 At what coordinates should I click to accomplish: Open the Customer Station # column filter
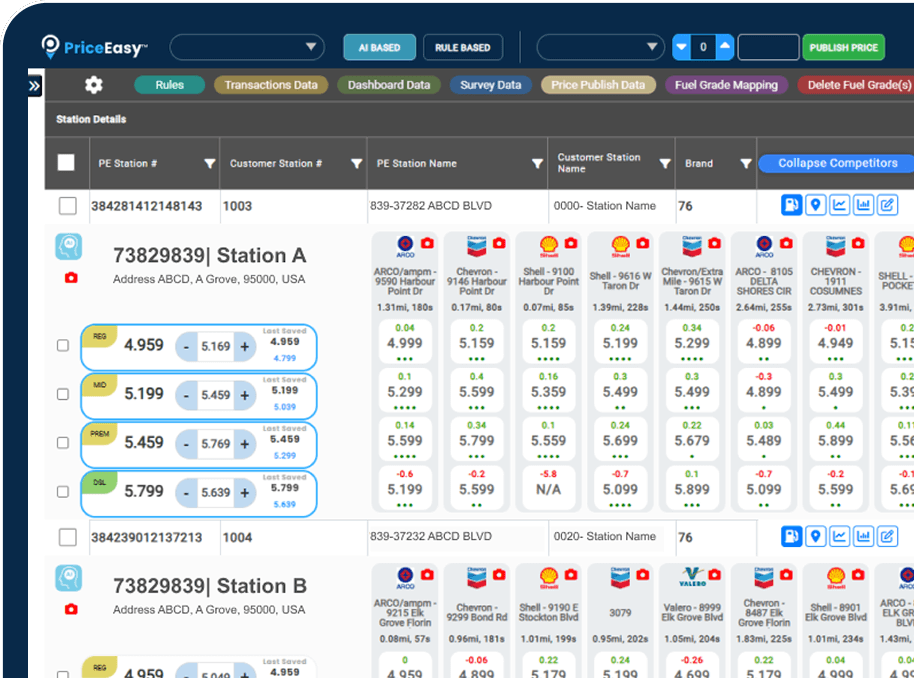pyautogui.click(x=357, y=164)
